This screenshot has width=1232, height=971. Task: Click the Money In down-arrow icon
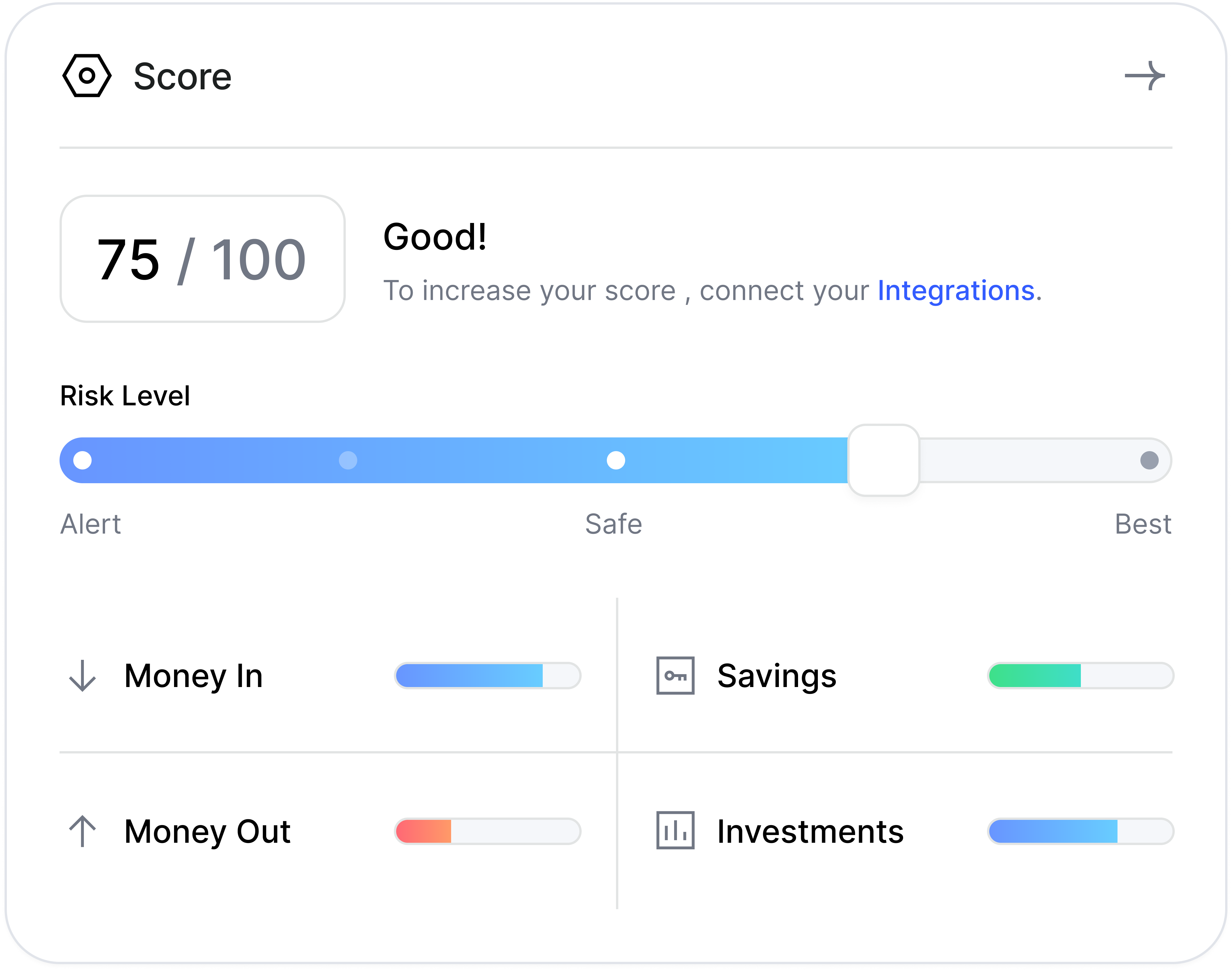click(82, 675)
